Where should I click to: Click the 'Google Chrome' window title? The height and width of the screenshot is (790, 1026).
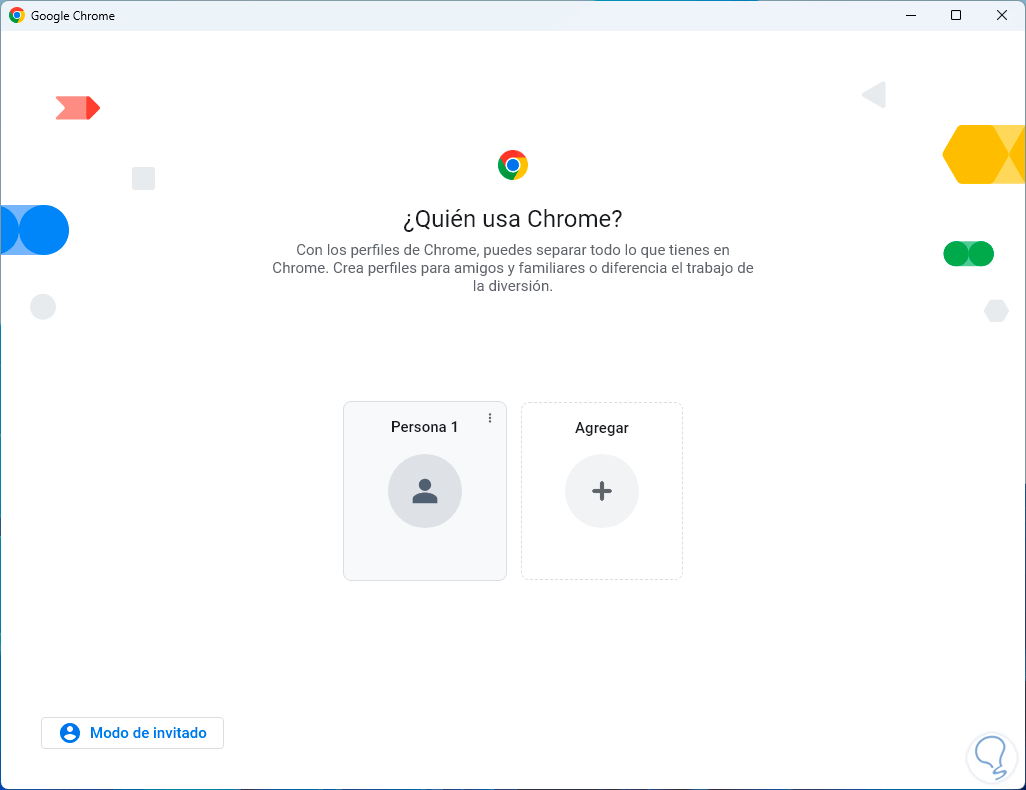pyautogui.click(x=73, y=16)
